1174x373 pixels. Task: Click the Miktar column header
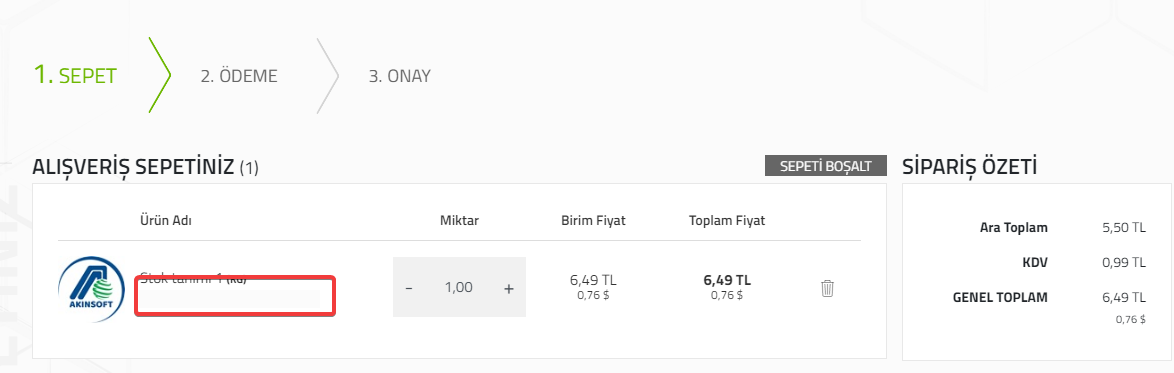click(x=459, y=220)
